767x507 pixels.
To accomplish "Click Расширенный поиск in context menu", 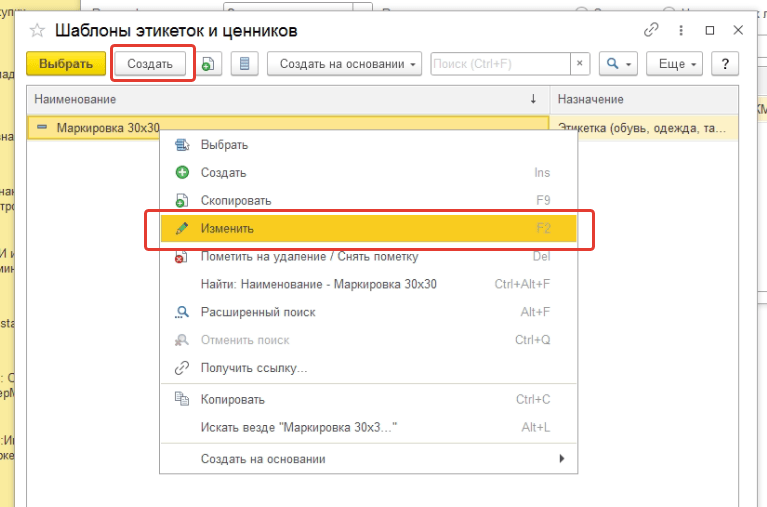I will pos(258,312).
